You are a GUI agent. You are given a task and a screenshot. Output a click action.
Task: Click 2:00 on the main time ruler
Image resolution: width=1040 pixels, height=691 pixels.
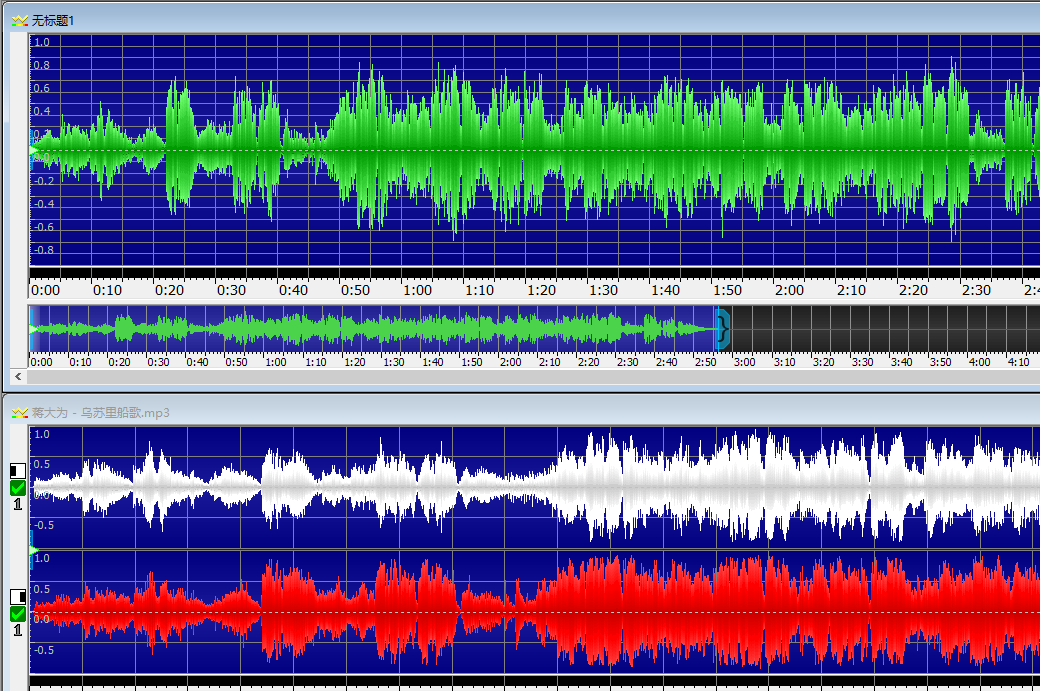[x=789, y=290]
